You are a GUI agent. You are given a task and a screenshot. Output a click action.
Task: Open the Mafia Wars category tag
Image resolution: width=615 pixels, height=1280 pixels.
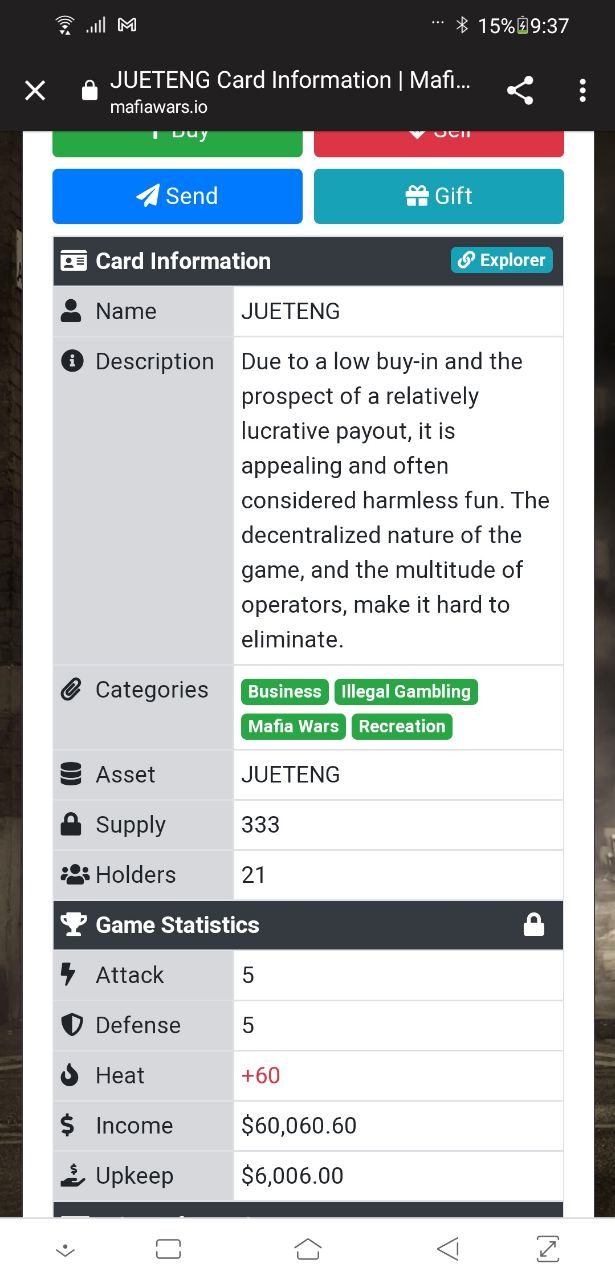click(x=293, y=726)
